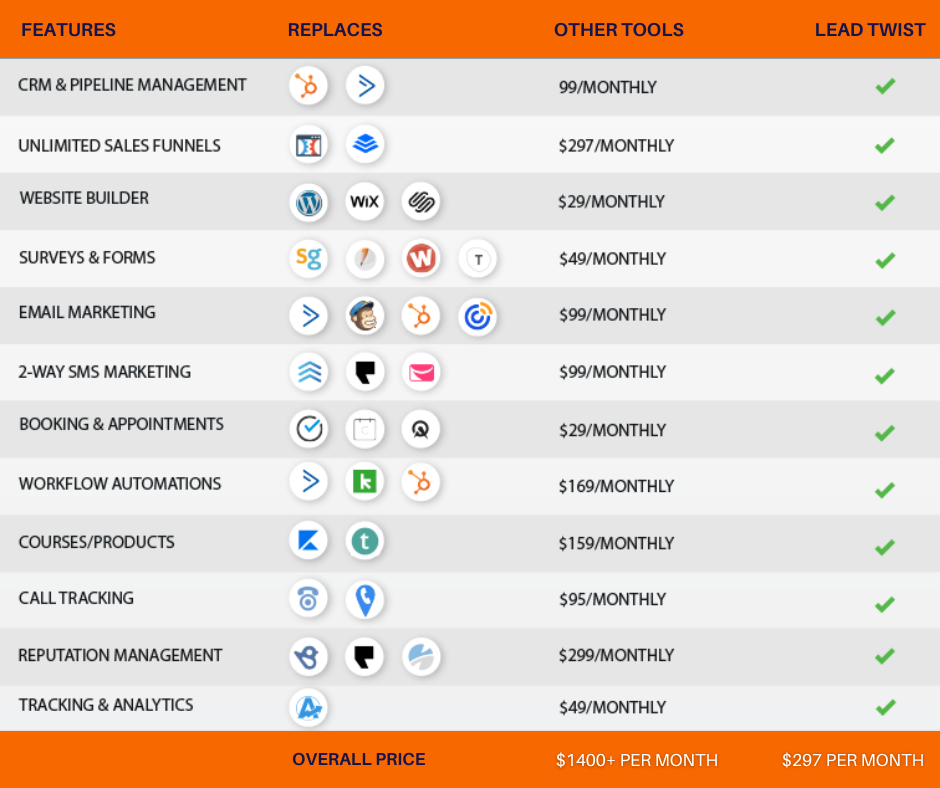
Task: Click the tracking & analytics 'A' icon
Action: click(308, 708)
